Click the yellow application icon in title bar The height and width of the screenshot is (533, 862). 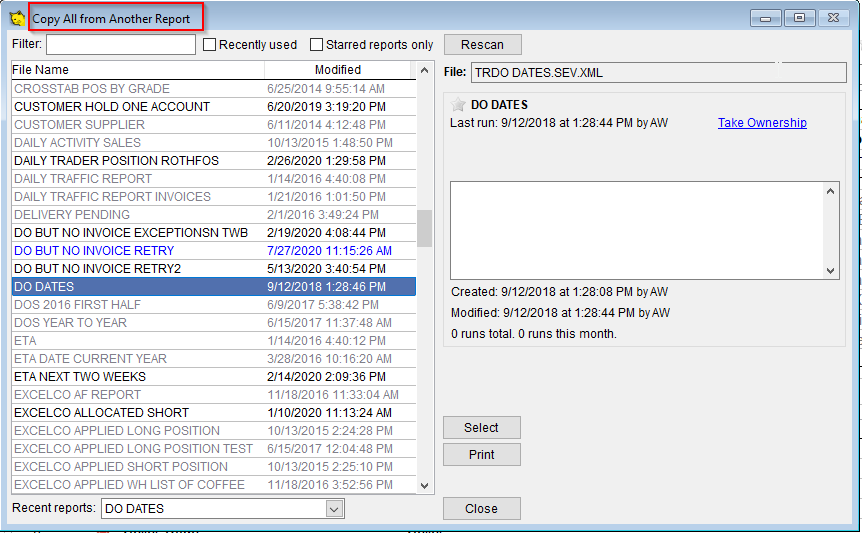[18, 19]
